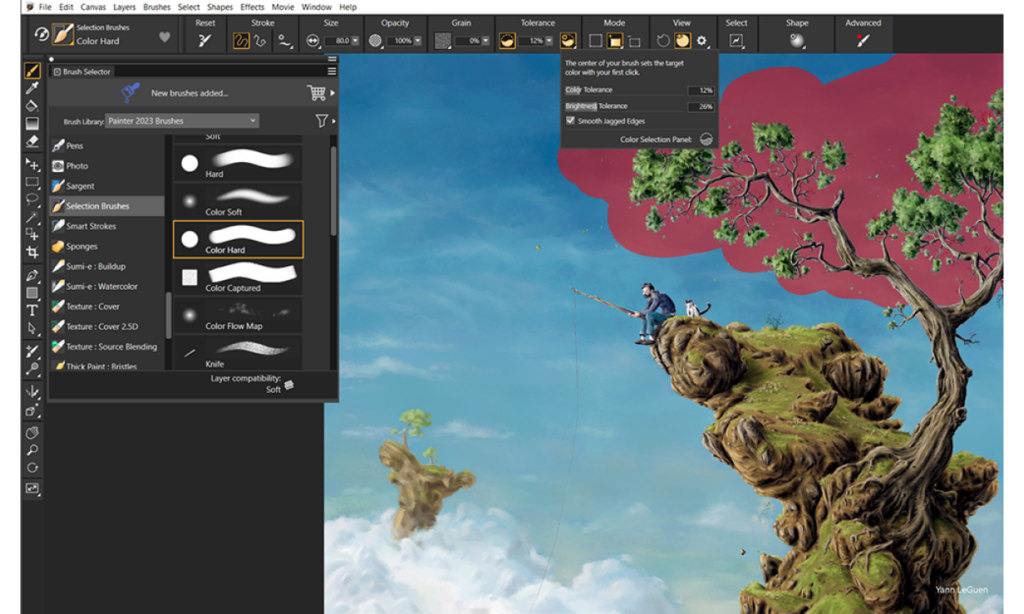Open the Color Selection Panel icon
The image size is (1024, 614).
point(706,139)
